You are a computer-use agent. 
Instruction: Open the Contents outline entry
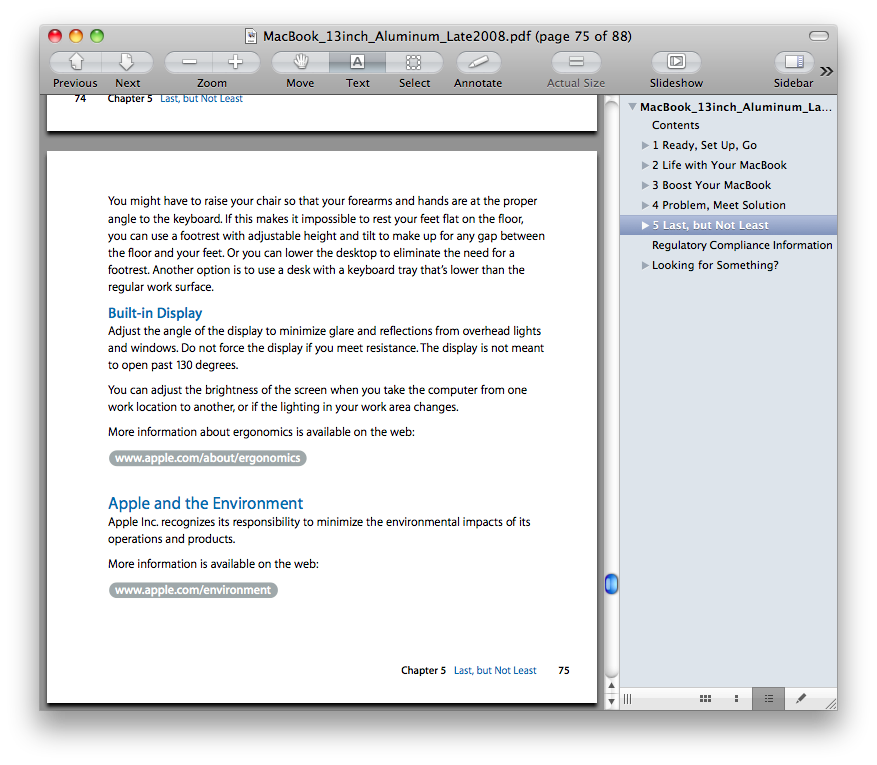(x=675, y=125)
